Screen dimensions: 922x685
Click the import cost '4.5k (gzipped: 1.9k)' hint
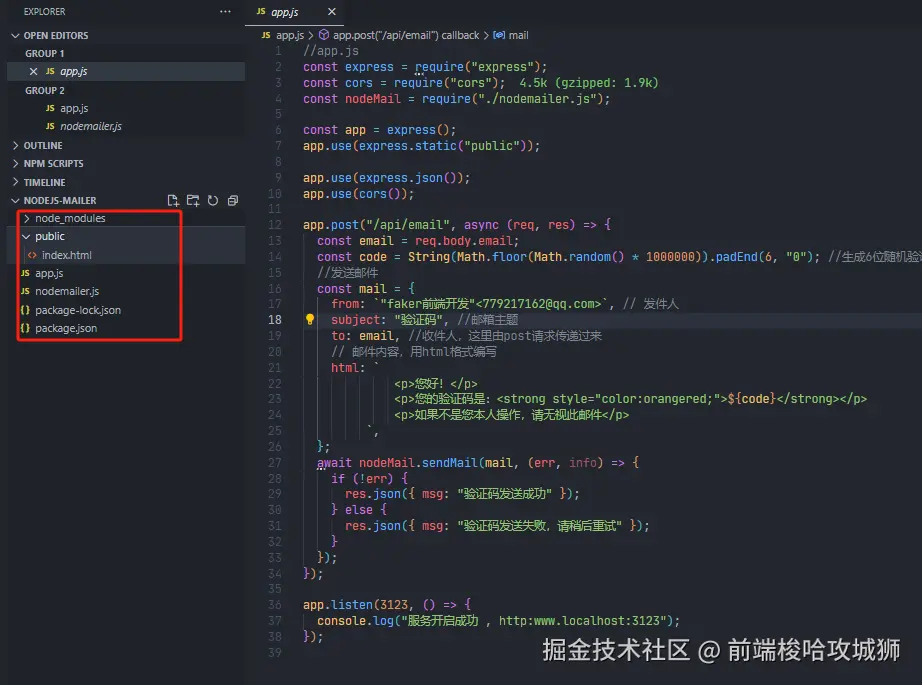point(589,83)
